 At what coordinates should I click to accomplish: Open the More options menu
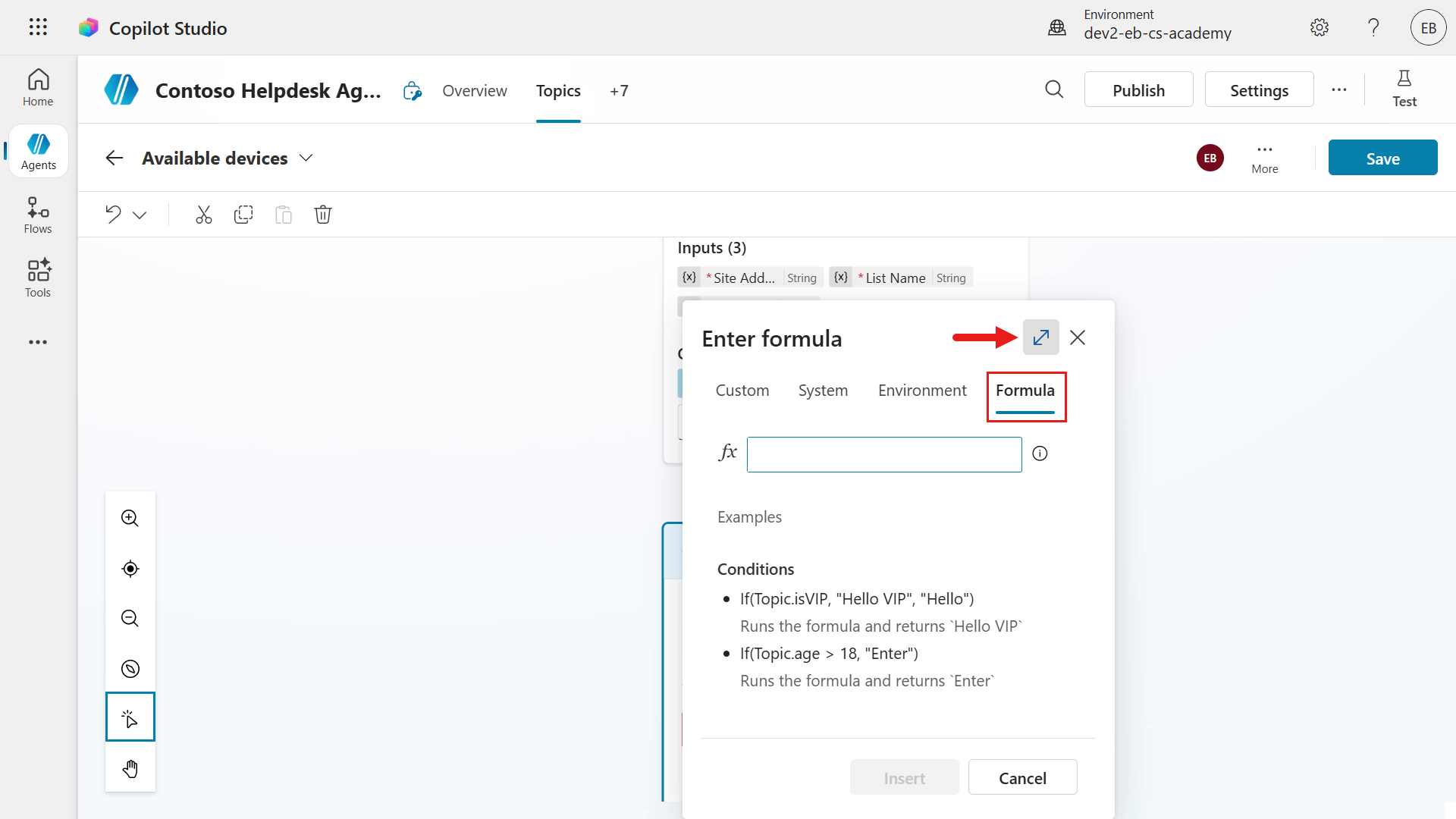pyautogui.click(x=1265, y=158)
